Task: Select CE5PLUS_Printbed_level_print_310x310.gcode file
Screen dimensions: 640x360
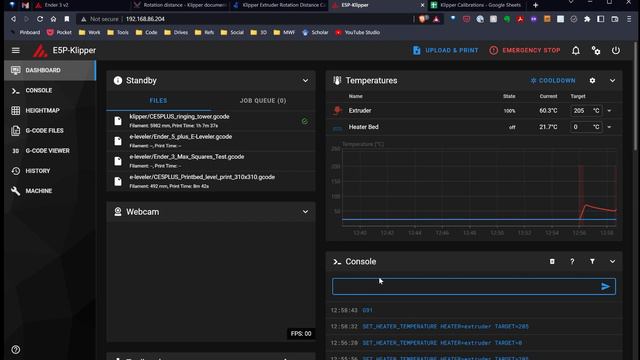Action: [211, 181]
